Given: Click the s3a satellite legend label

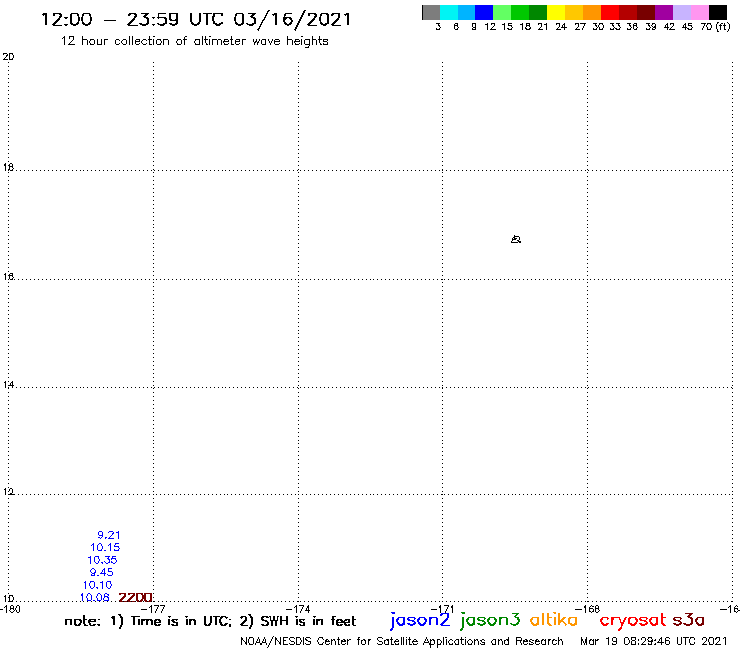Looking at the screenshot, I should pyautogui.click(x=689, y=620).
